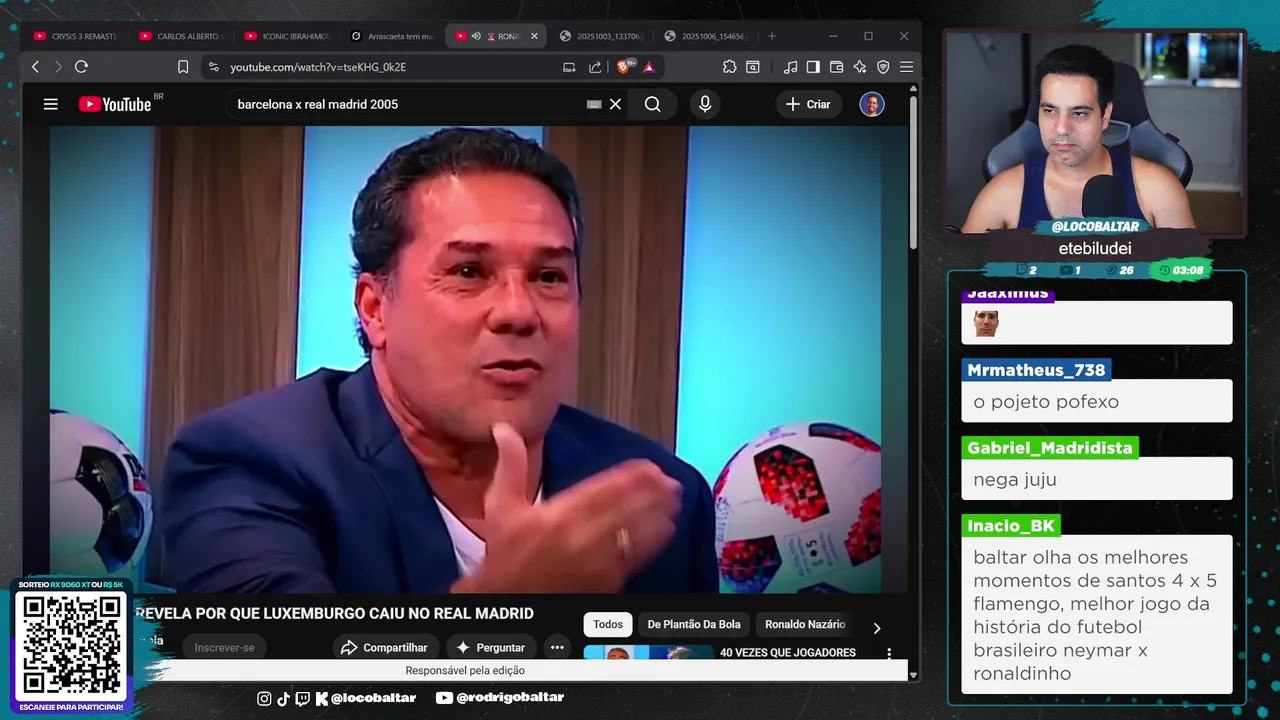Click the scrollbar up arrow

913,90
